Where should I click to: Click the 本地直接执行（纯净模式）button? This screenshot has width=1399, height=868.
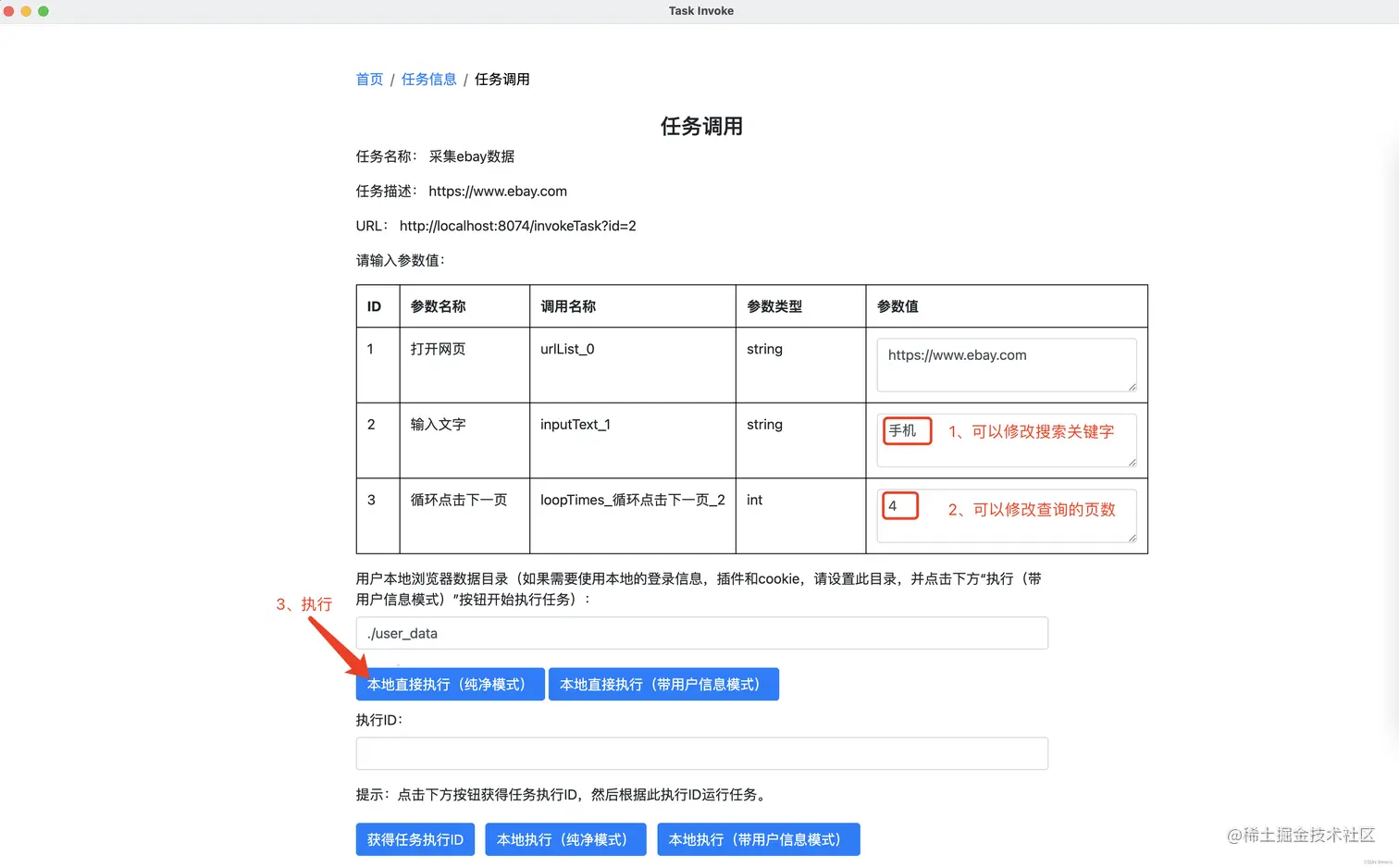[450, 684]
